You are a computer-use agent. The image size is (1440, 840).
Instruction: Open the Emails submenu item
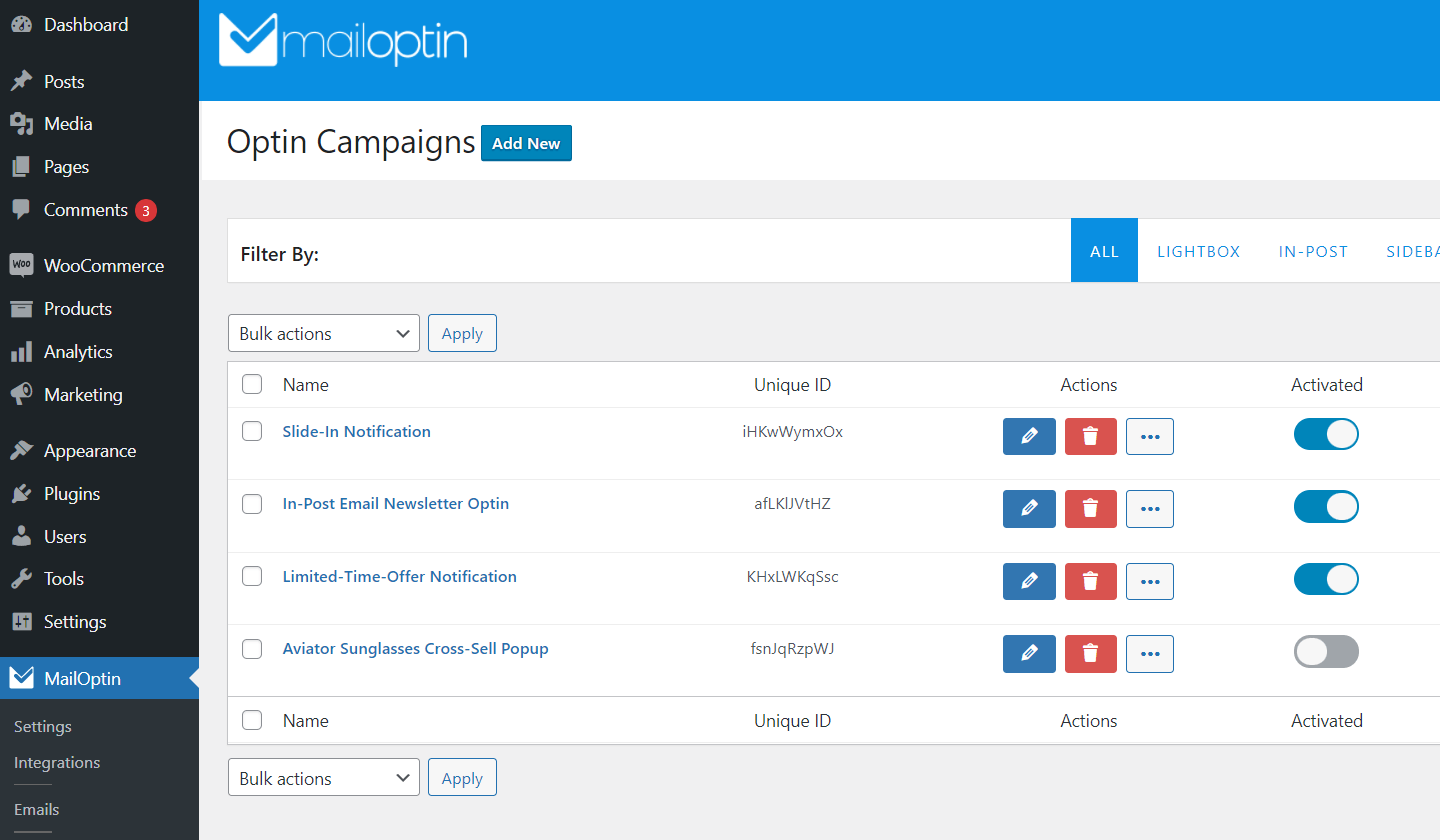pyautogui.click(x=37, y=810)
